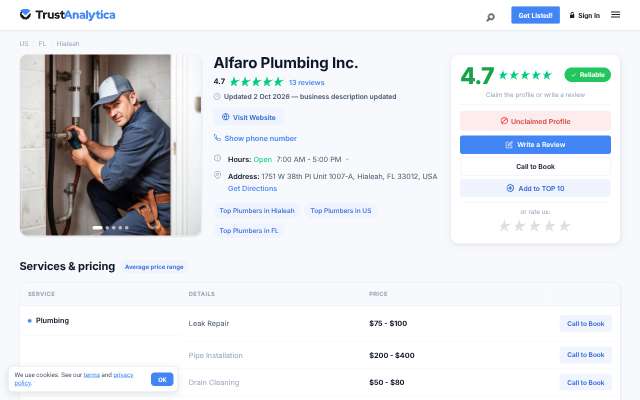Screen dimensions: 640x400
Task: Rate with the fourth gray star
Action: [x=550, y=226]
